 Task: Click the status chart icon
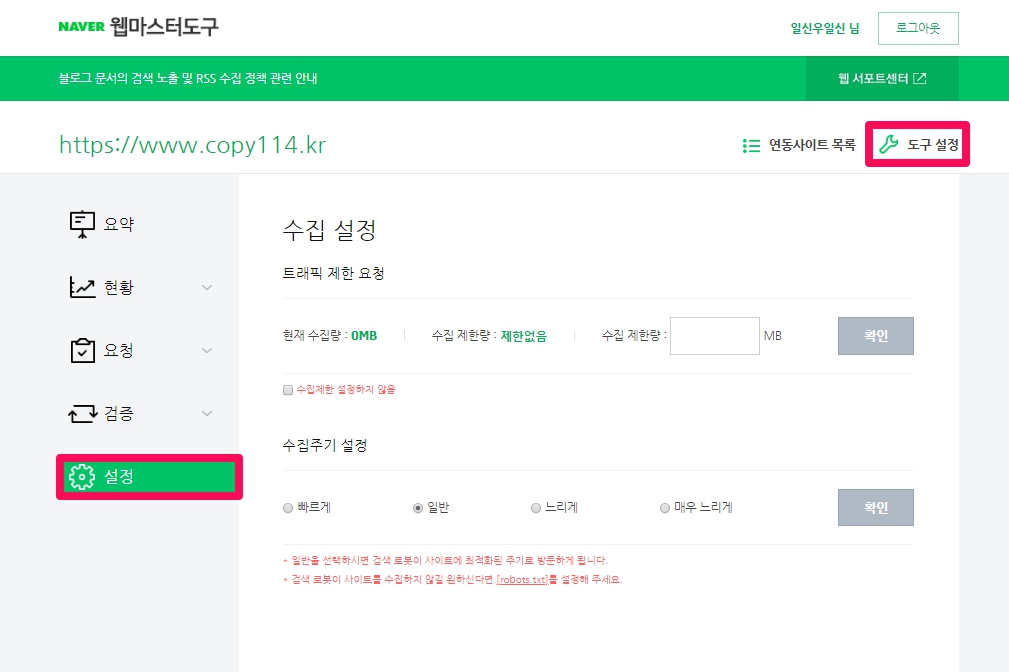pos(82,288)
